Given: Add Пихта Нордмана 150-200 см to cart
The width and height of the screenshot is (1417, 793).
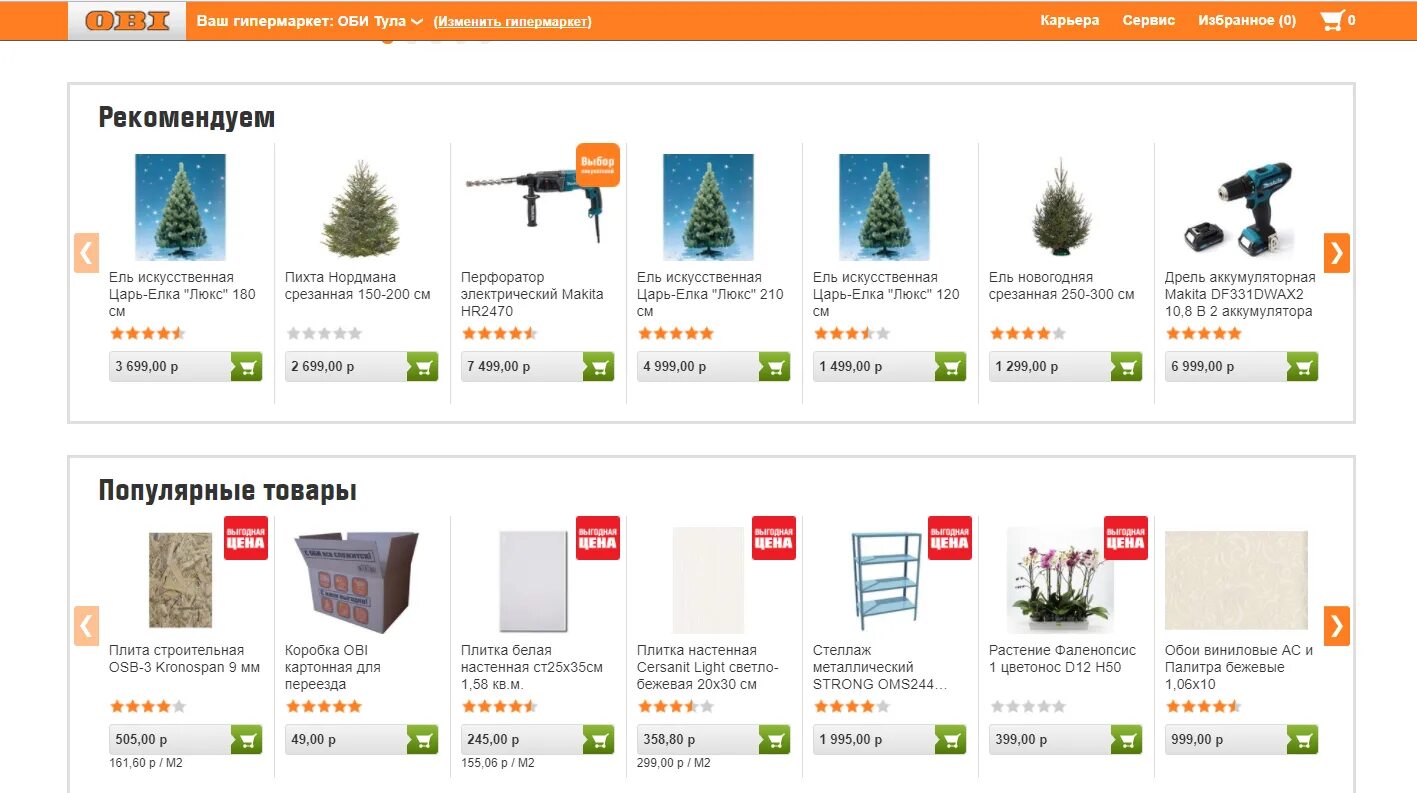Looking at the screenshot, I should [422, 366].
